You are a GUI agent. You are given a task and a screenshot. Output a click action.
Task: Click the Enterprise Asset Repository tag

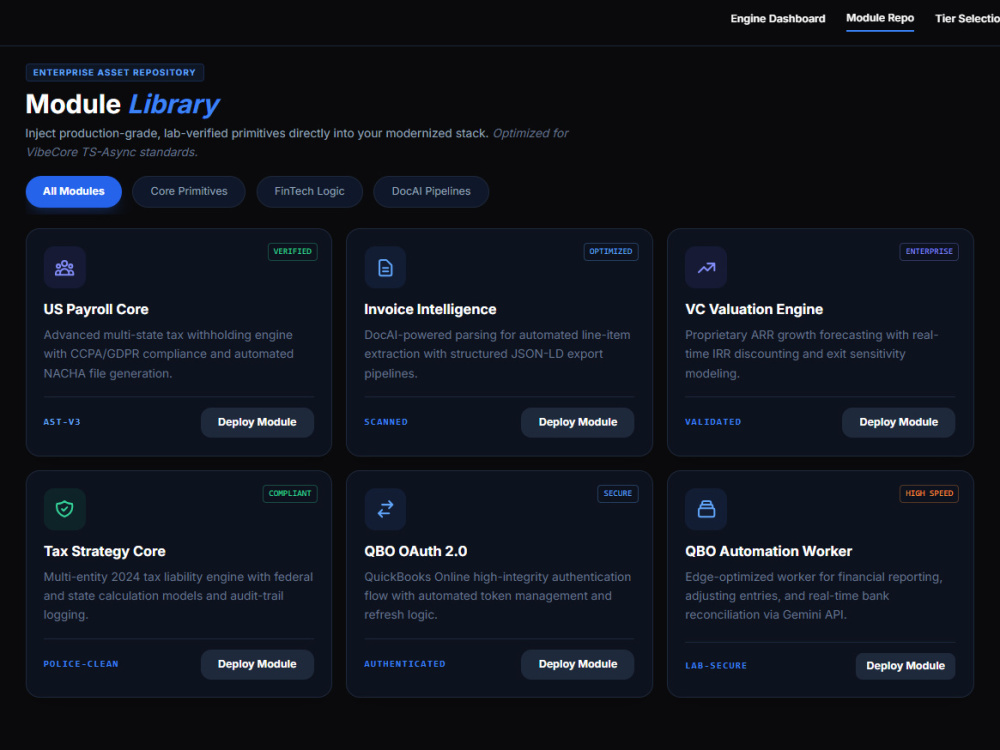(115, 73)
